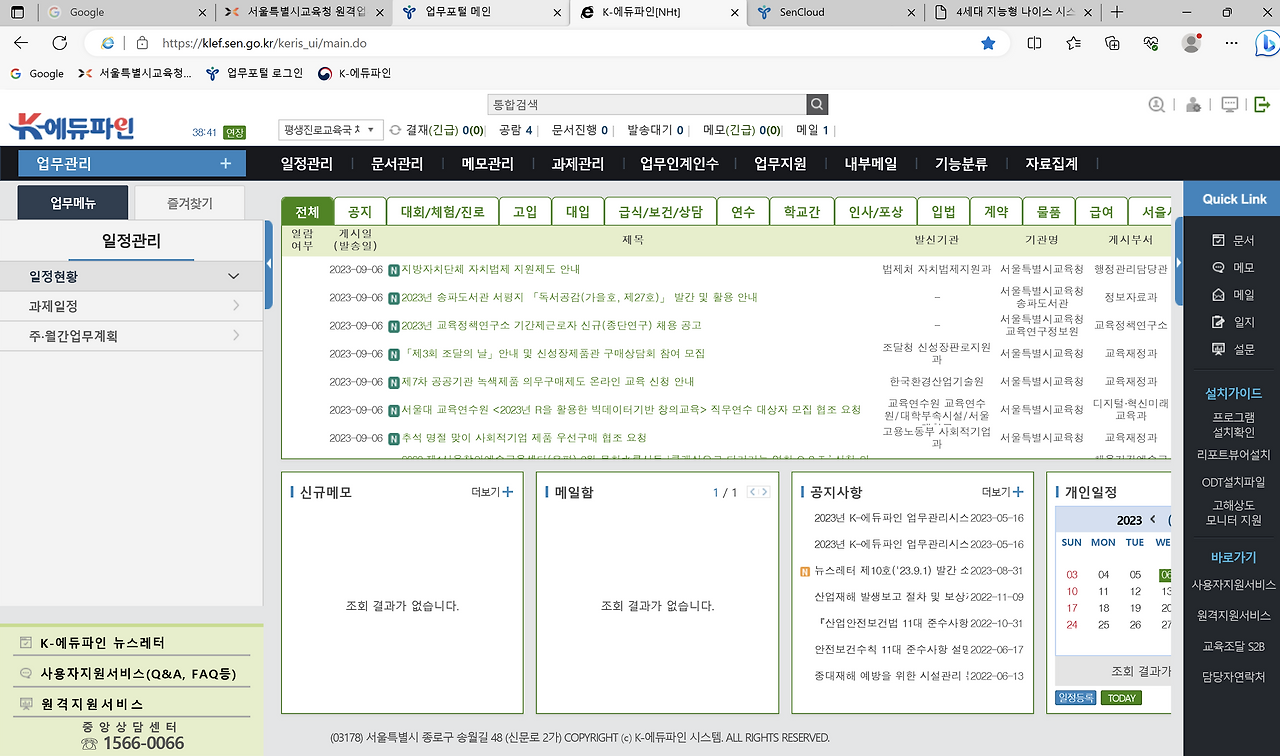Image resolution: width=1280 pixels, height=756 pixels.
Task: Click the magnifier search icon beside 통합검색
Action: (x=818, y=104)
